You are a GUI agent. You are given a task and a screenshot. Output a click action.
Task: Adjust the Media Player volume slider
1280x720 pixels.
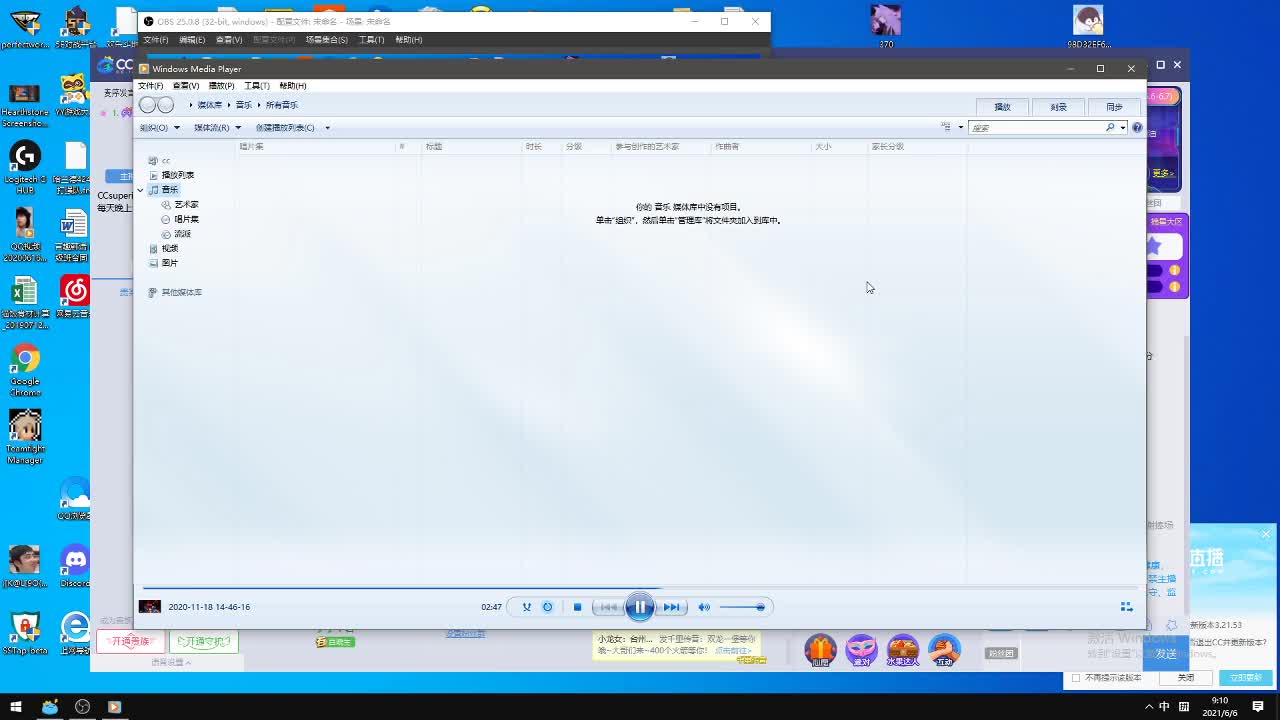pos(742,607)
